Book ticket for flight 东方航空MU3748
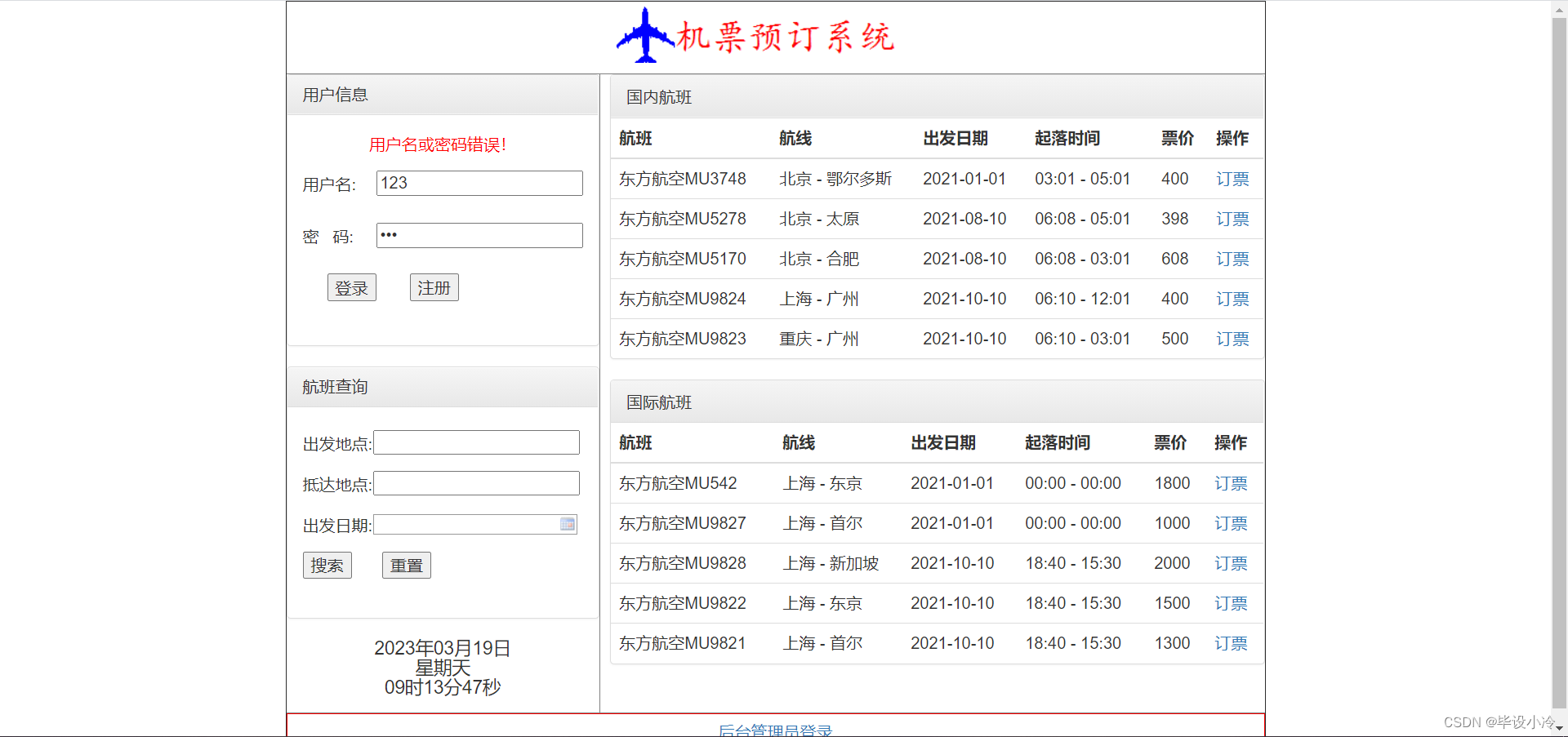 click(1232, 179)
